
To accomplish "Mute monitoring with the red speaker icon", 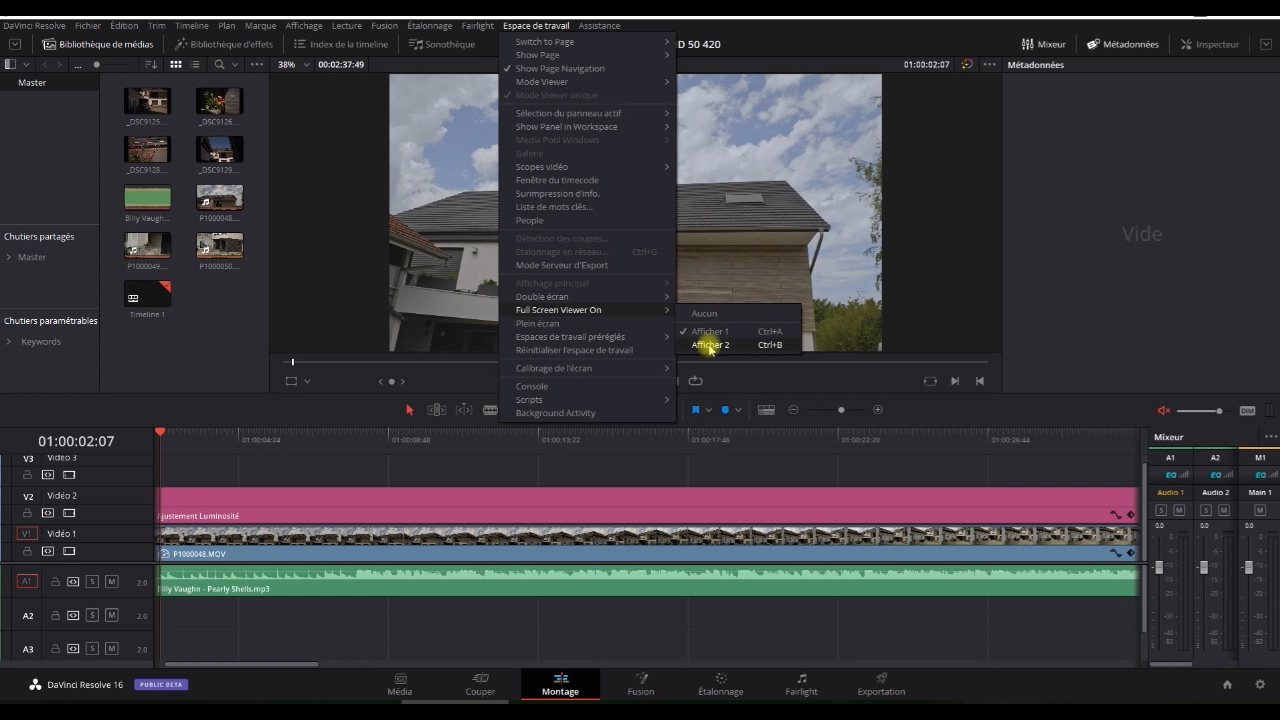I will (x=1164, y=411).
